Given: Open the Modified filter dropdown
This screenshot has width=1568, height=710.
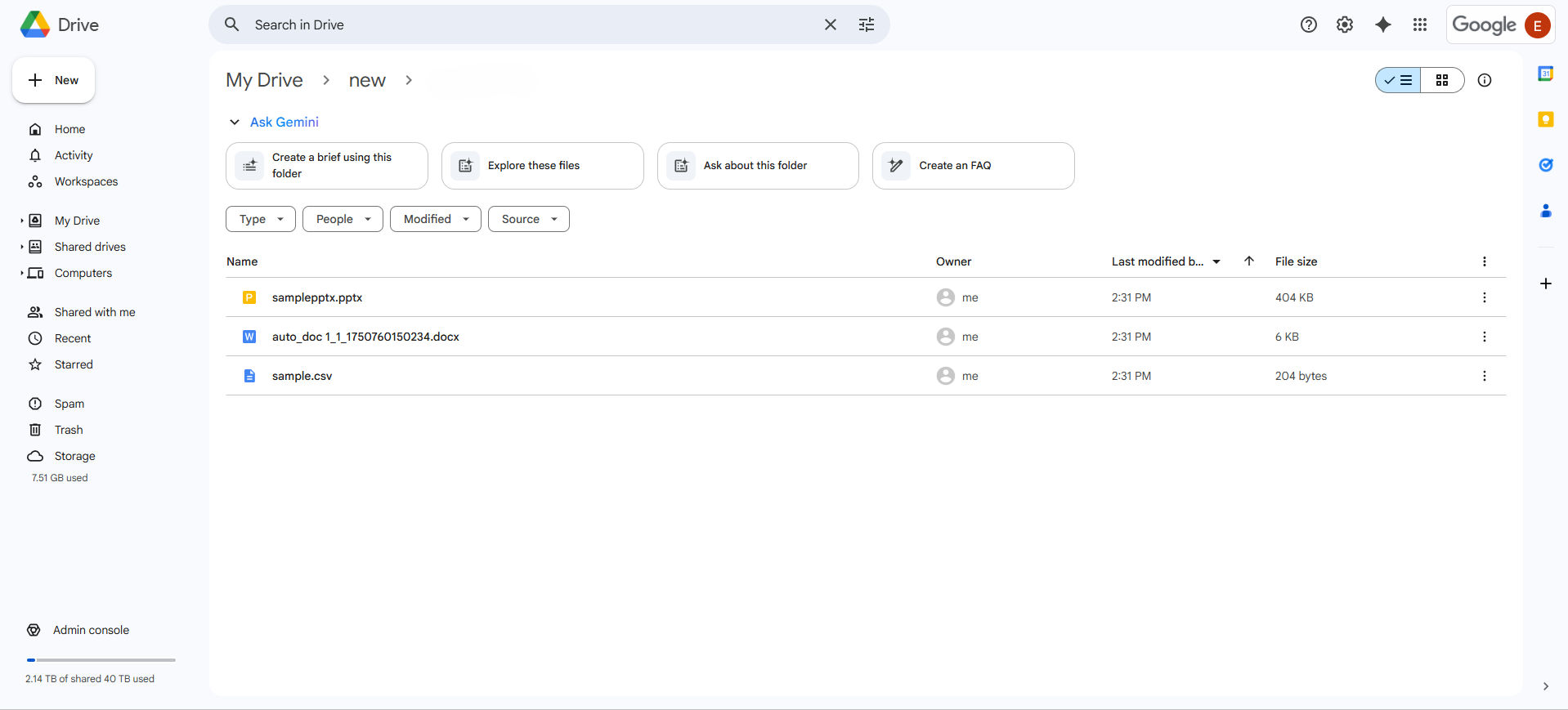Looking at the screenshot, I should coord(436,219).
